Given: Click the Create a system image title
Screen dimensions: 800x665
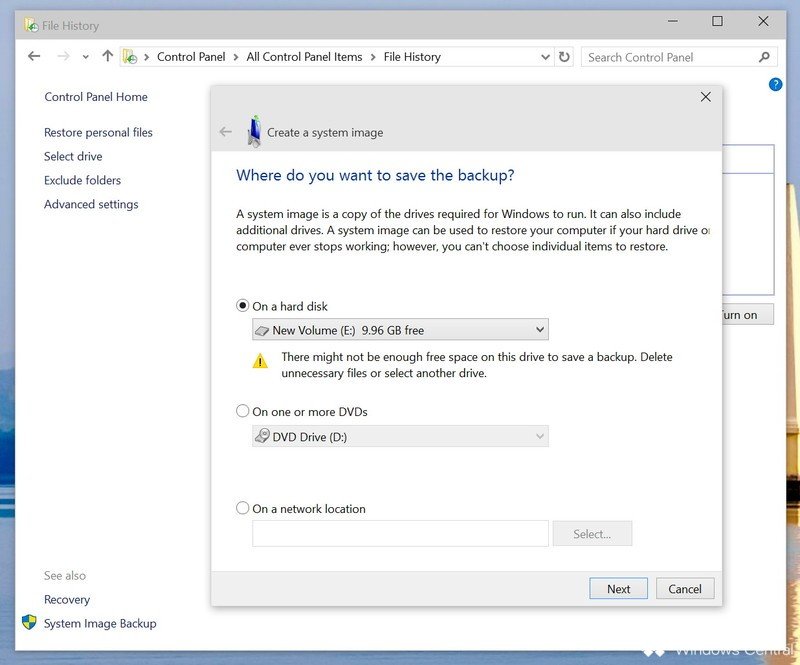Looking at the screenshot, I should point(325,133).
